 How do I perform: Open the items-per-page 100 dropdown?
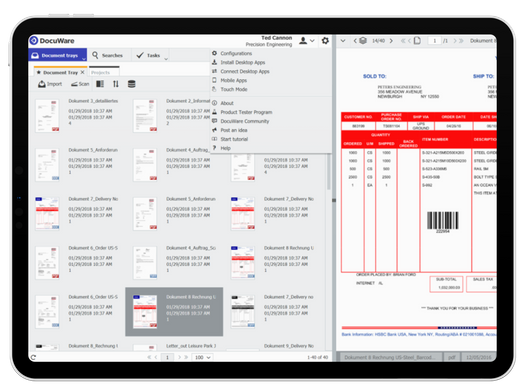tap(202, 357)
